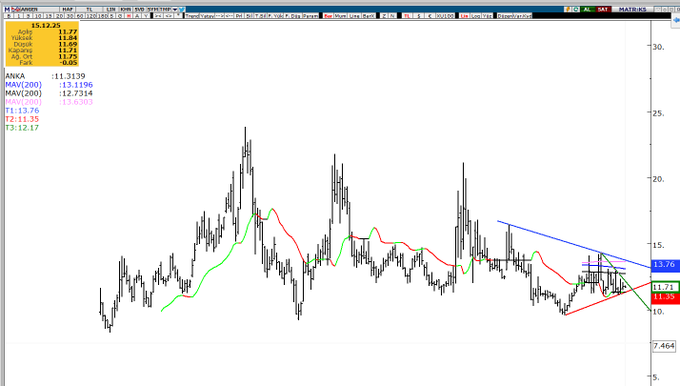Select the 60 minute period button

tap(80, 16)
